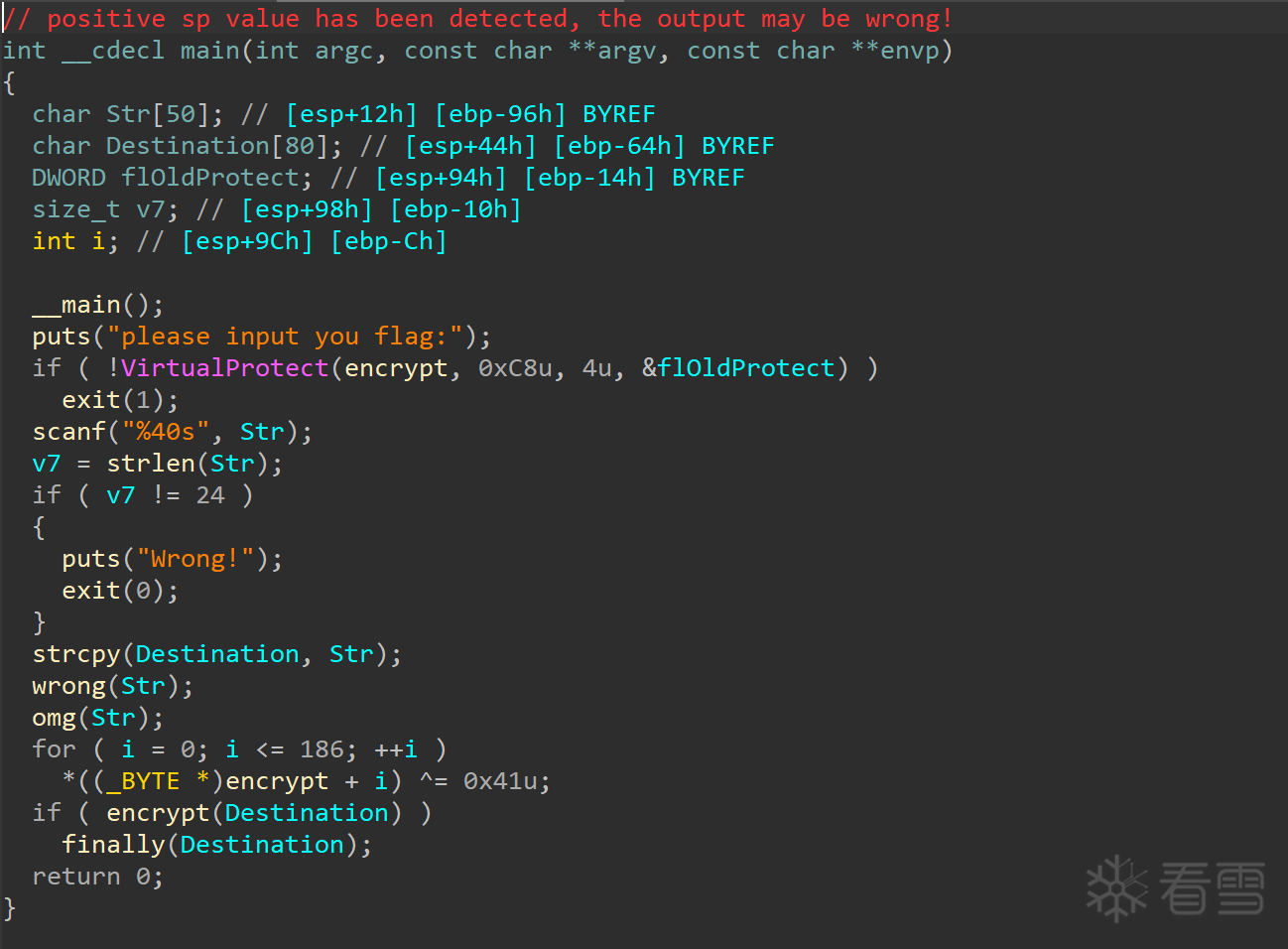Click the VirtualProtect function name
Screen dimensions: 1288x949
point(225,368)
